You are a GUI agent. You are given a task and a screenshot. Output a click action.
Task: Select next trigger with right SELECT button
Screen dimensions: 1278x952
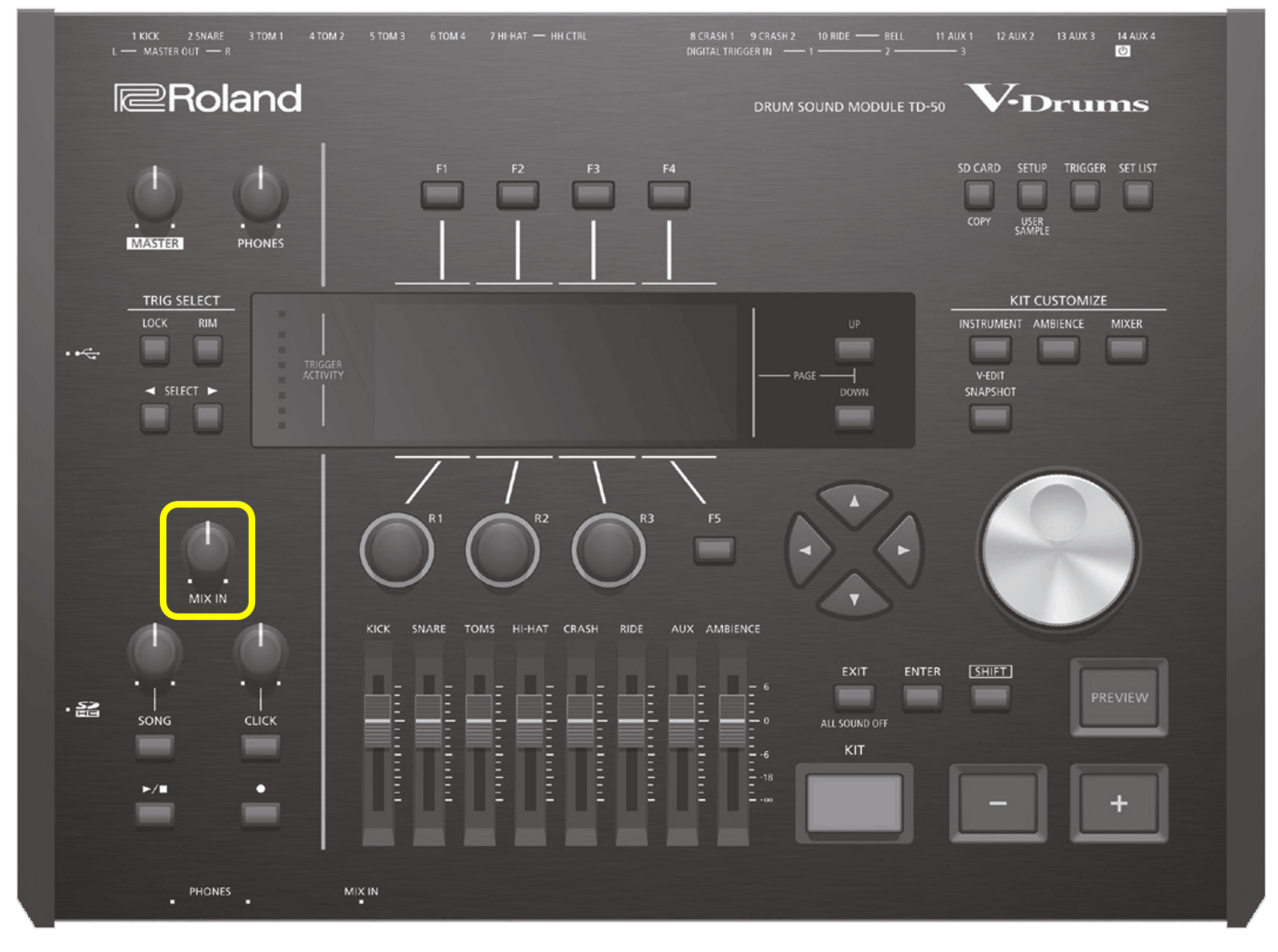click(x=208, y=418)
